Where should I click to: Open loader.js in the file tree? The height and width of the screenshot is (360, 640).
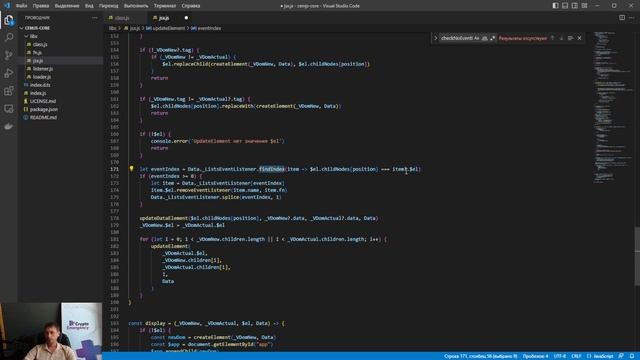tap(42, 77)
